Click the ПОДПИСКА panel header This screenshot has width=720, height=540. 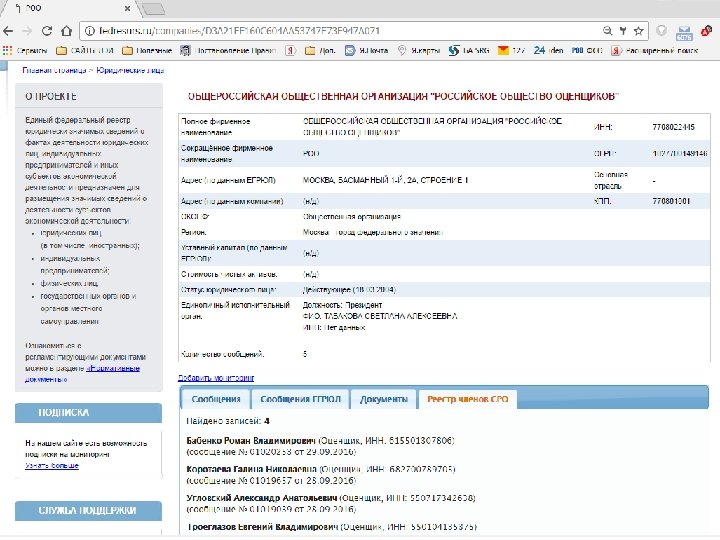(88, 412)
